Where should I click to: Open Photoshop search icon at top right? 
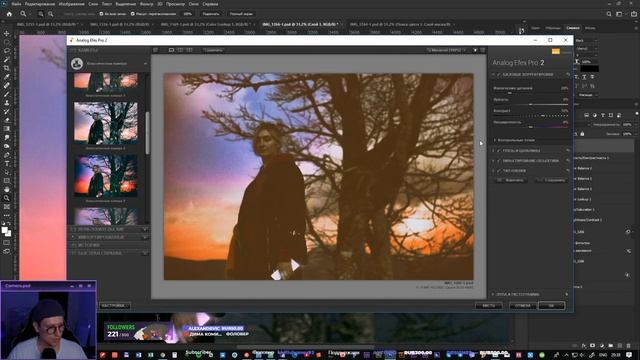tap(609, 14)
